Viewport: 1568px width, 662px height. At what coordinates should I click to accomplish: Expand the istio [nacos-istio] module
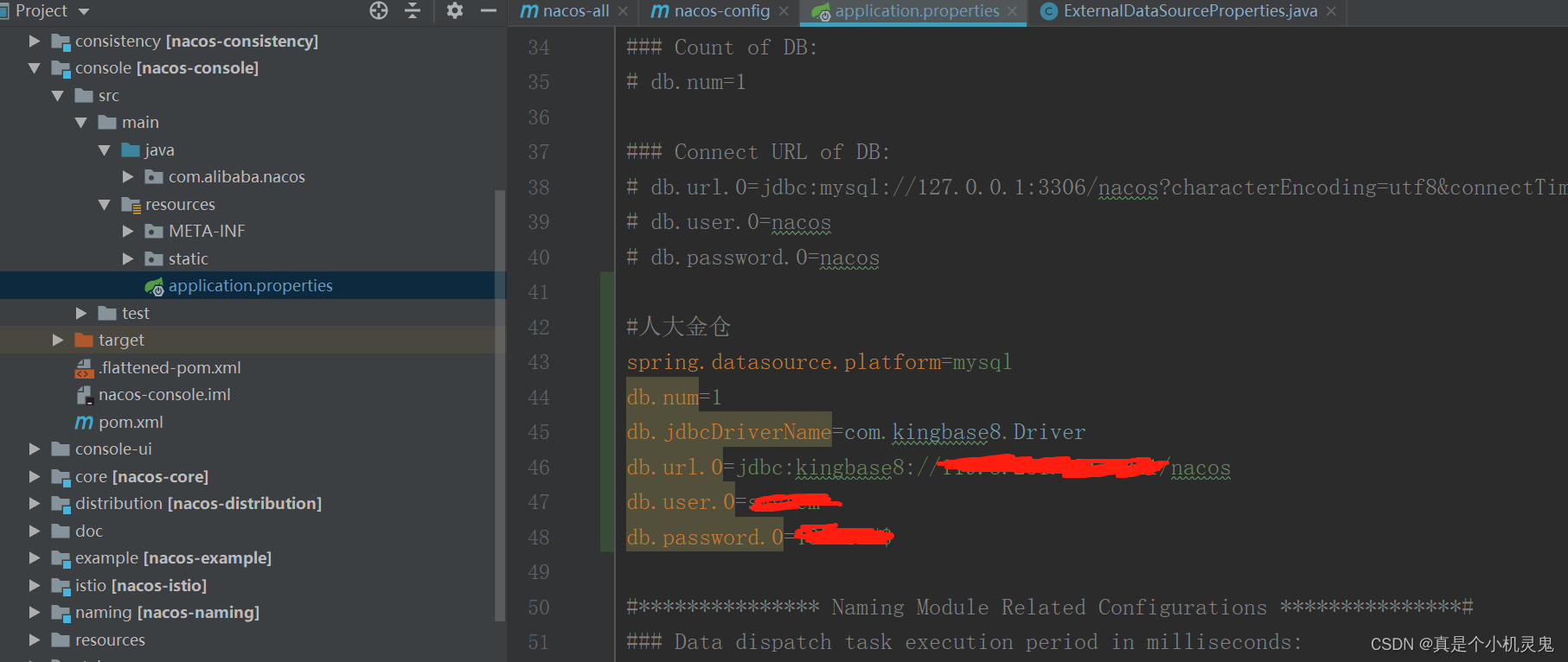tap(35, 585)
